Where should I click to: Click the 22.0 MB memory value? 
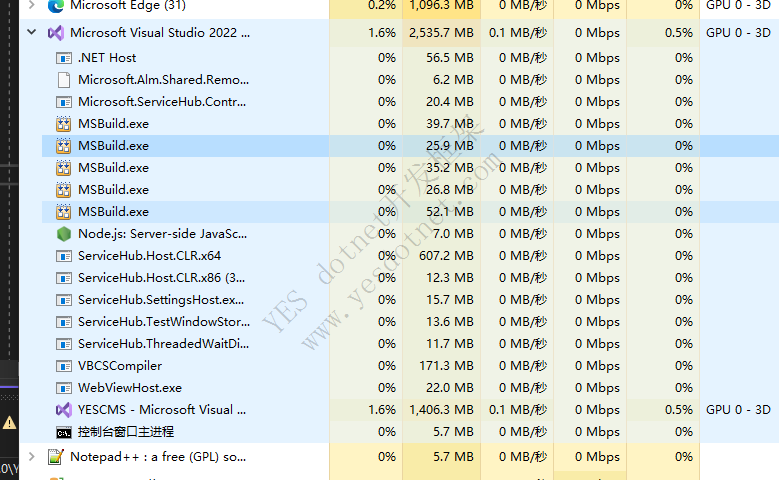(x=450, y=388)
